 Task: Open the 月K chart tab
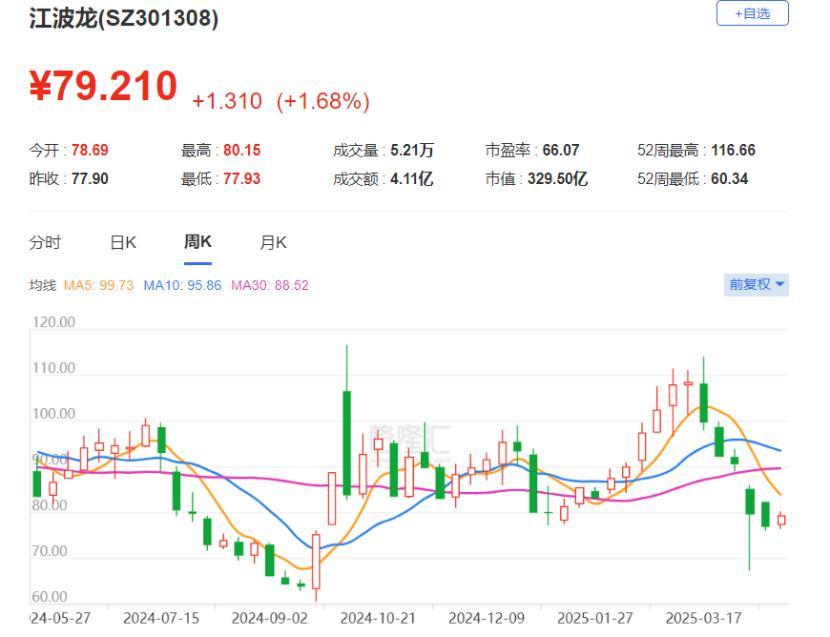tap(273, 243)
